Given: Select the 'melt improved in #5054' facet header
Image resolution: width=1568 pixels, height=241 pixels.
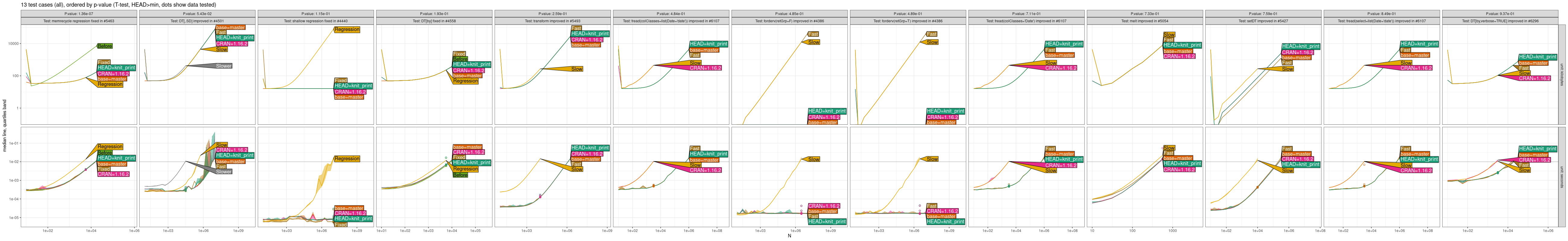Looking at the screenshot, I should tap(1144, 21).
